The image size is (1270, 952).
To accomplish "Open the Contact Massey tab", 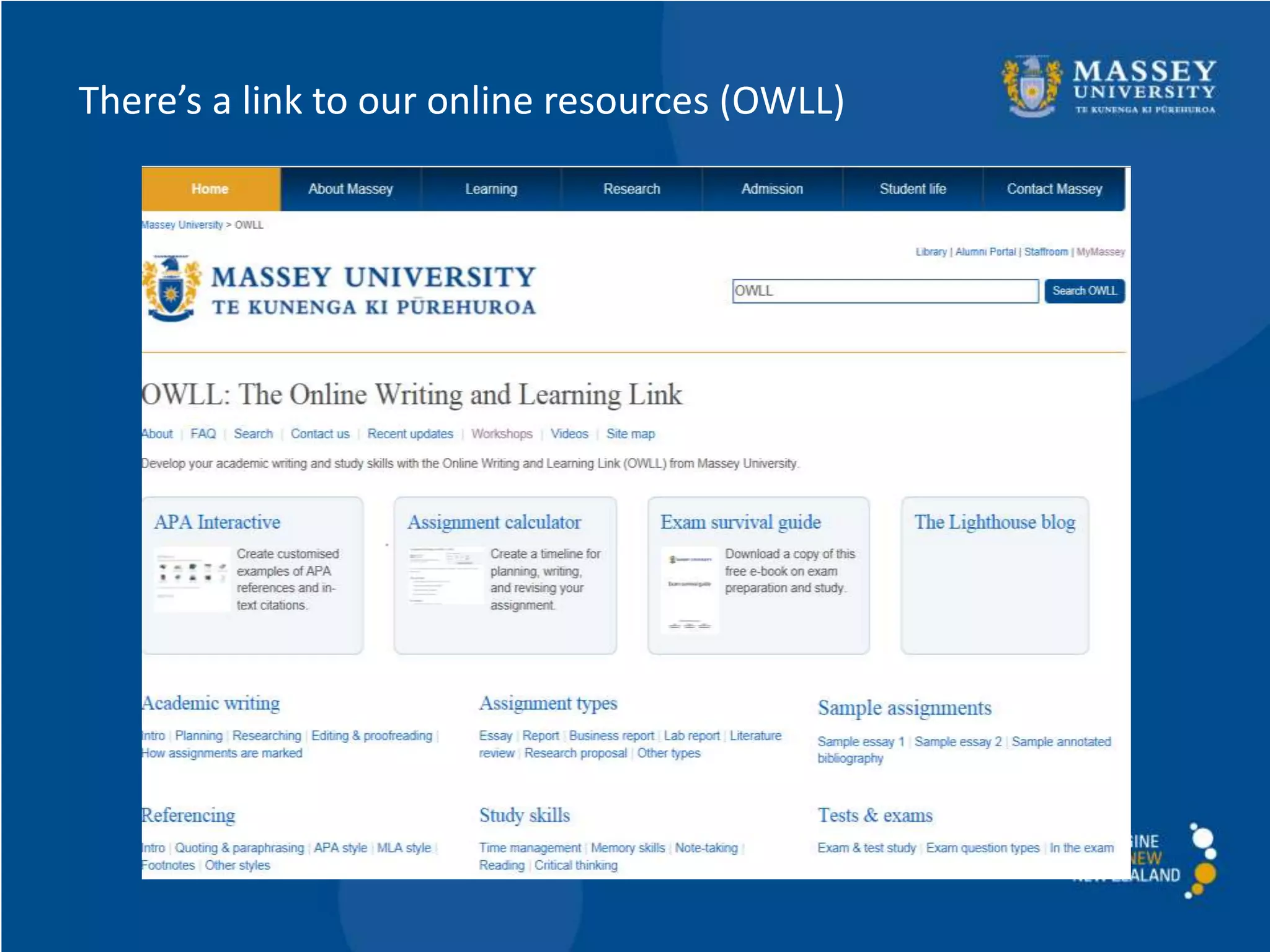I will 1054,189.
